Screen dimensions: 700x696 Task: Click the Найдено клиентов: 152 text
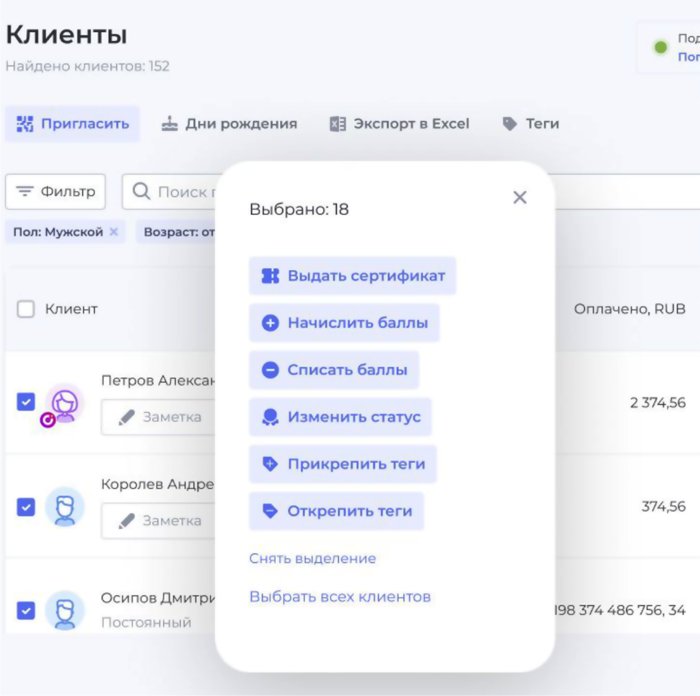coord(88,66)
